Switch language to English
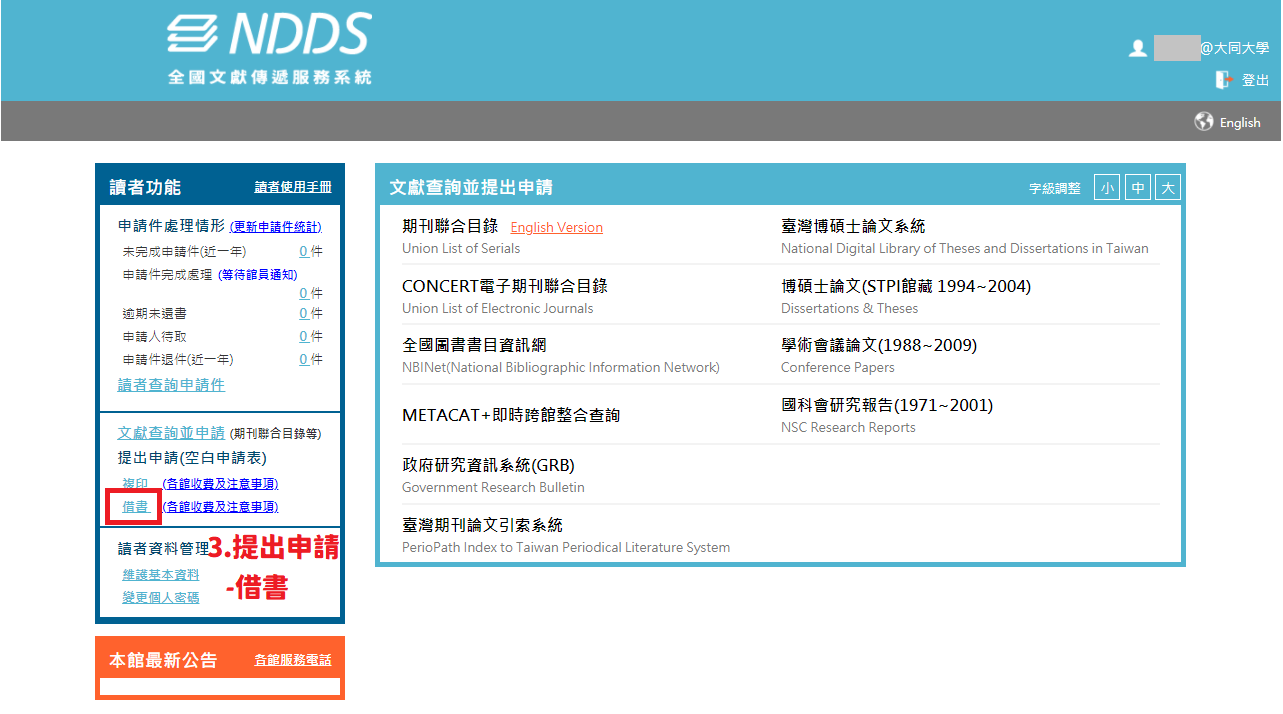The width and height of the screenshot is (1283, 714). (x=1240, y=122)
